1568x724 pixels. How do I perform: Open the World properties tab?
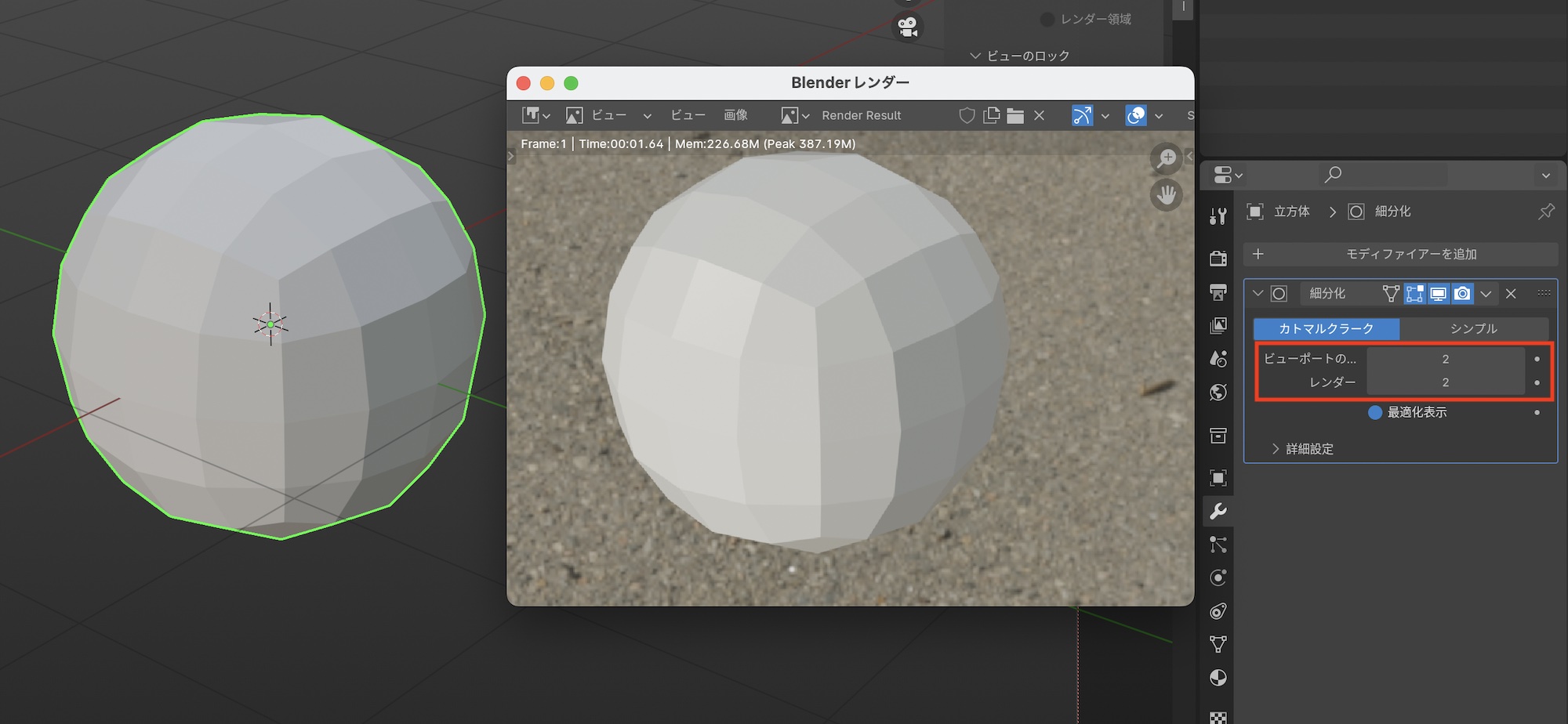(x=1218, y=392)
